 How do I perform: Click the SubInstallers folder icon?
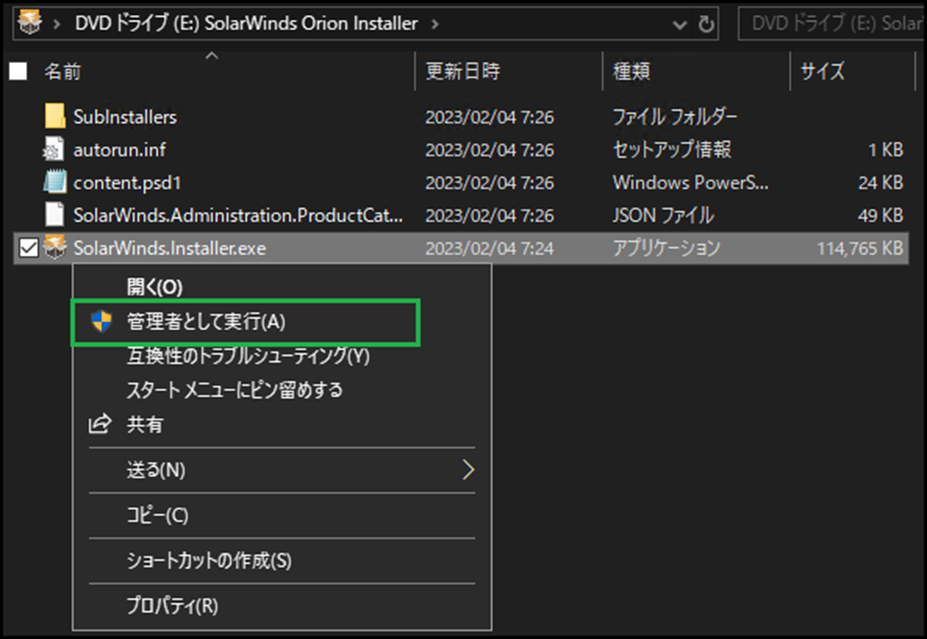point(55,116)
